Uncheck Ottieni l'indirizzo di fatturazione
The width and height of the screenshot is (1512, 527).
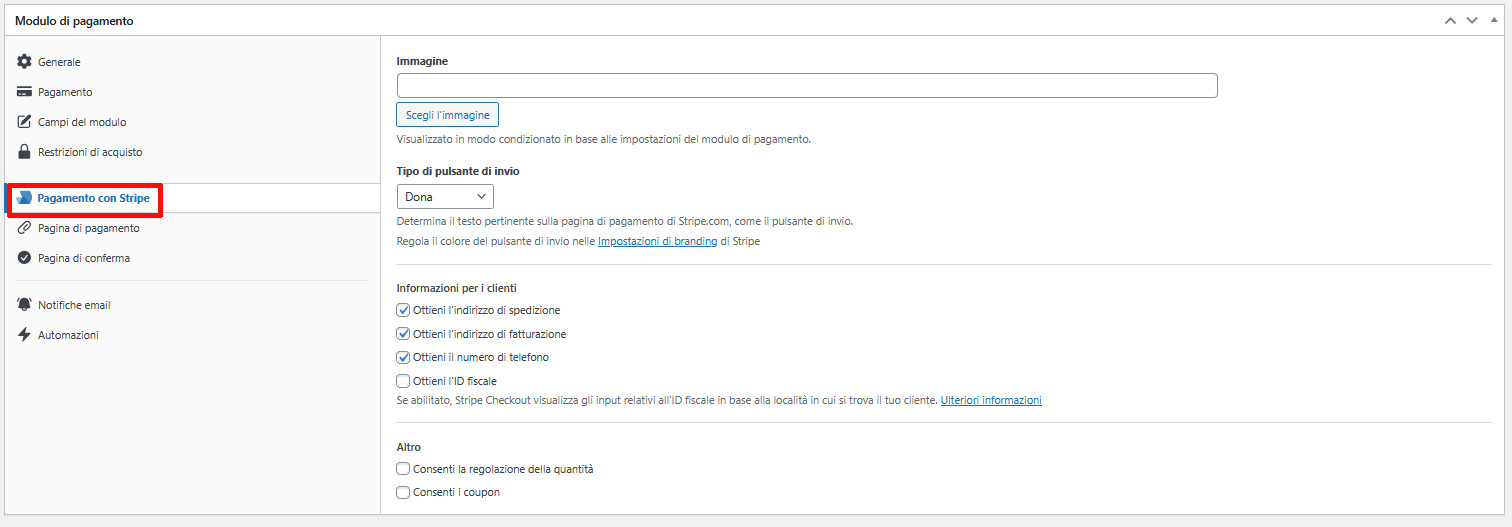click(404, 334)
